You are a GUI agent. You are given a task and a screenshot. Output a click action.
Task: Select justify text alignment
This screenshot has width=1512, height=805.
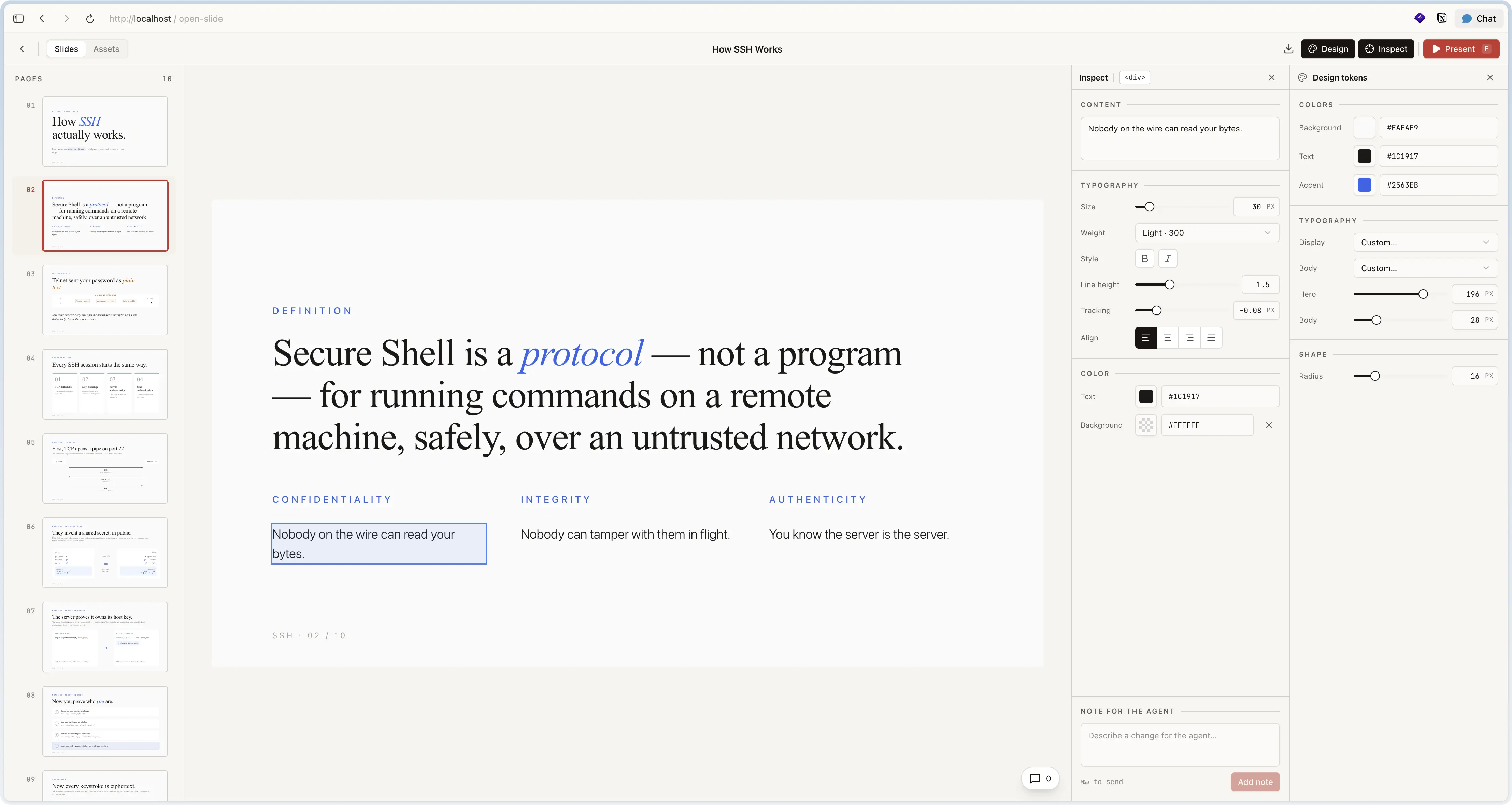click(1211, 338)
